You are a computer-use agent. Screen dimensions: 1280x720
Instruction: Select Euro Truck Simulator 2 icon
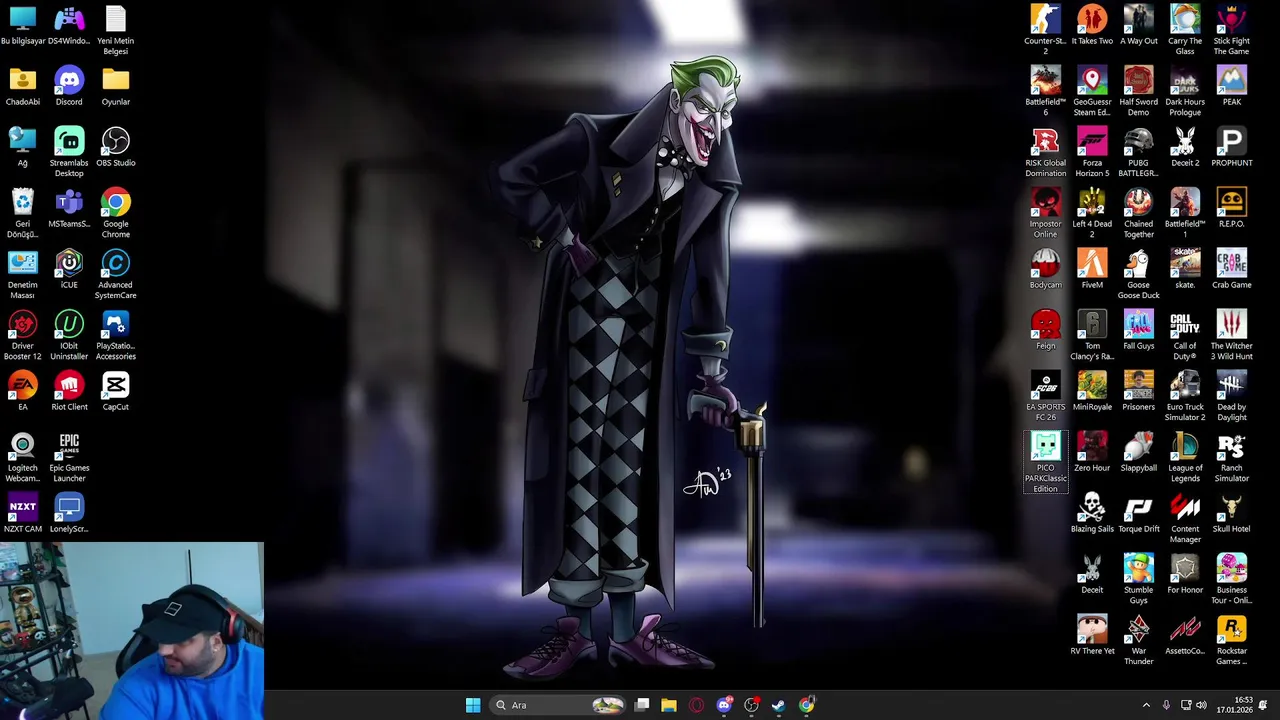pos(1185,396)
